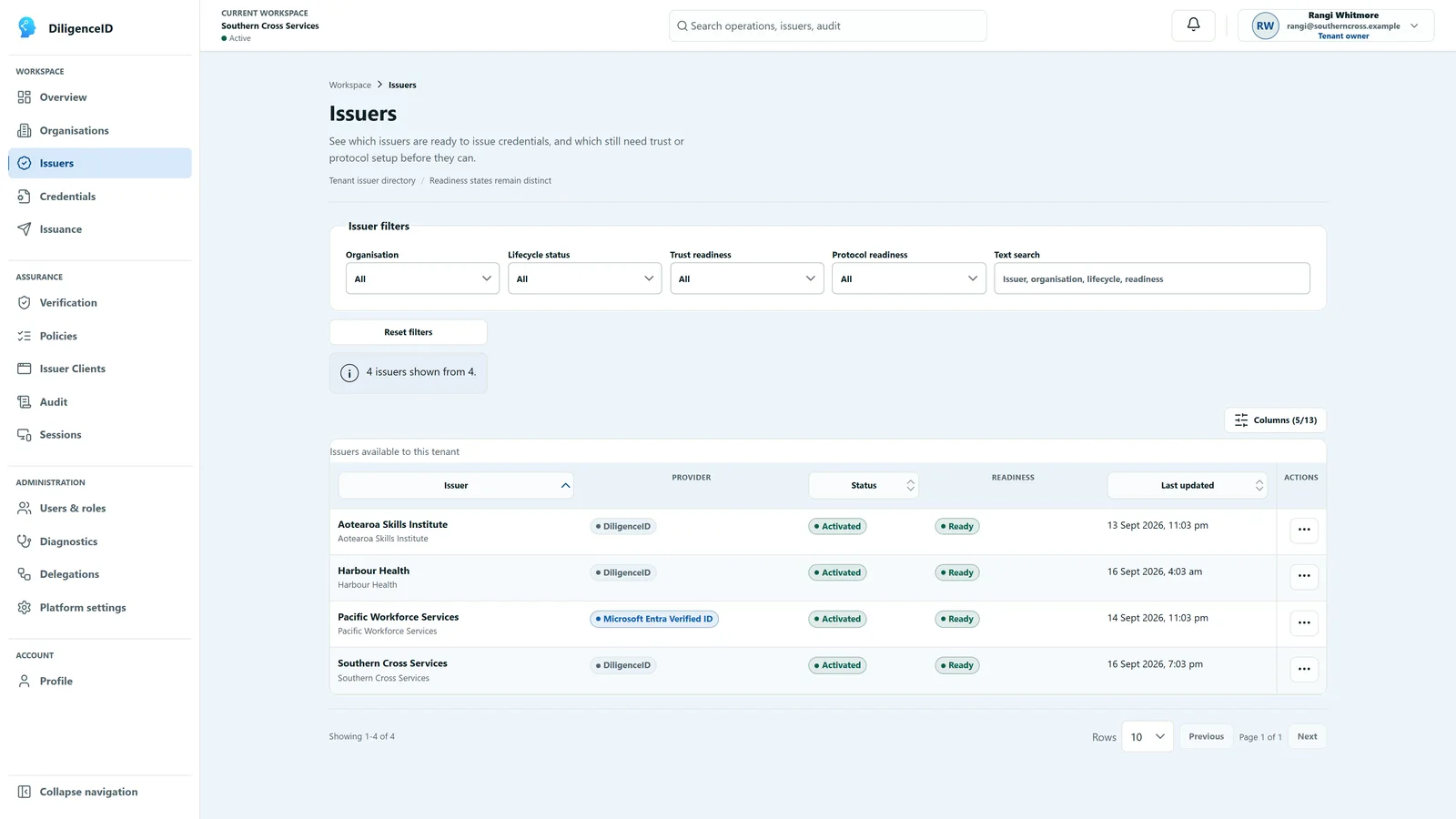Click the Users & roles people icon

(x=25, y=508)
